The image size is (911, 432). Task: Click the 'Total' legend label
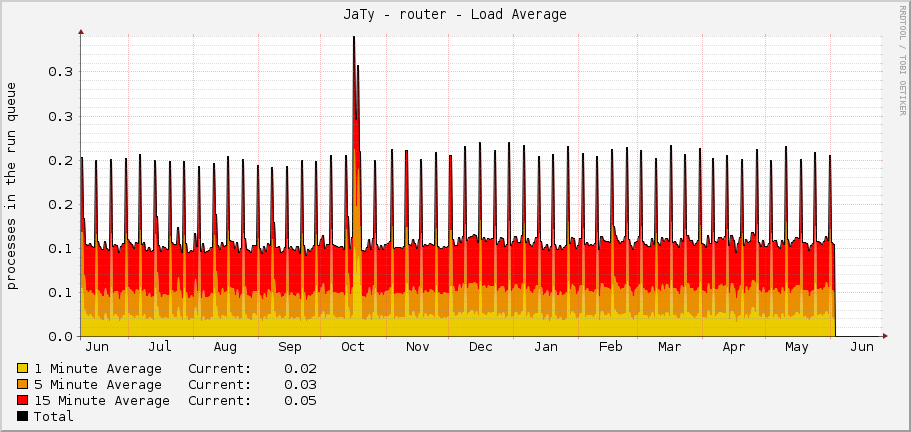[53, 416]
